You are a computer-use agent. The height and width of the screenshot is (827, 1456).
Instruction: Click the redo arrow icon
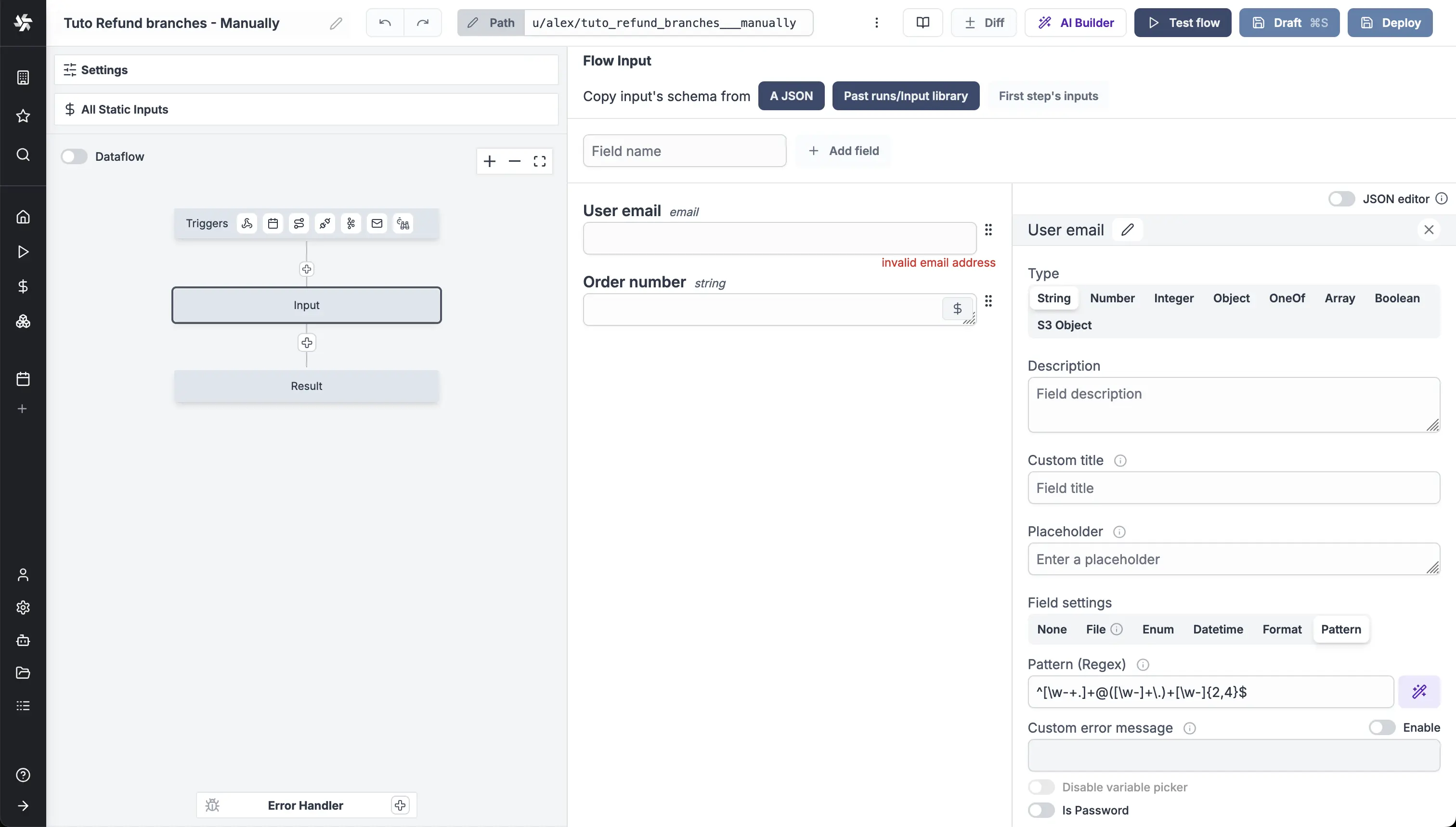[x=422, y=22]
